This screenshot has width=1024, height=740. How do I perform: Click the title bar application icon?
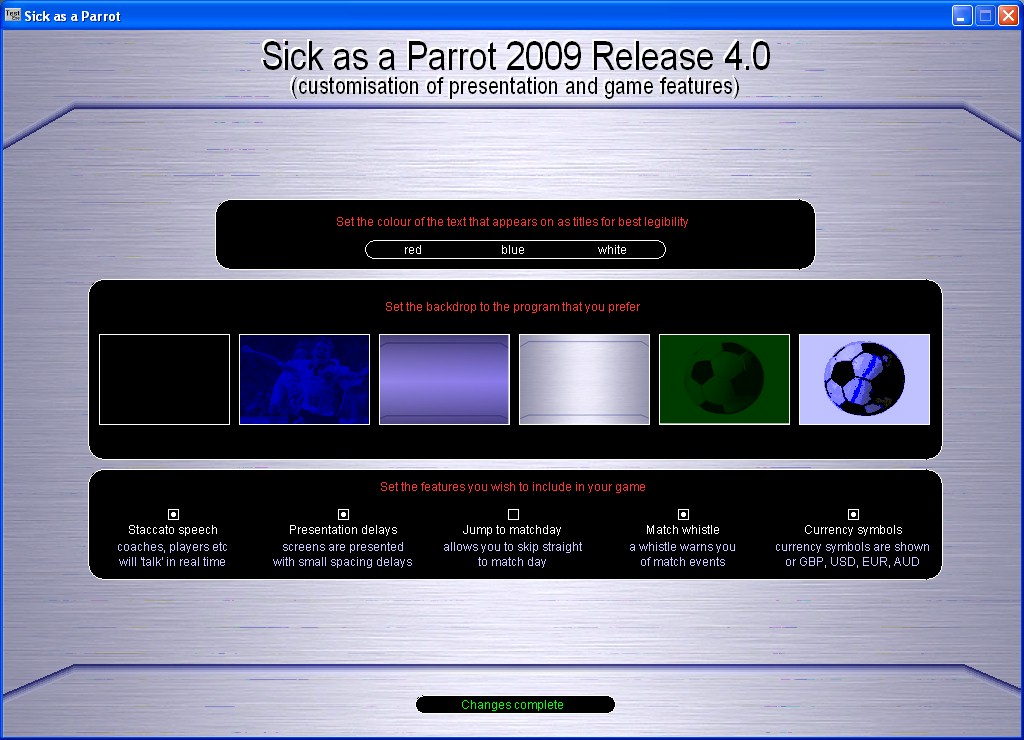[x=12, y=15]
